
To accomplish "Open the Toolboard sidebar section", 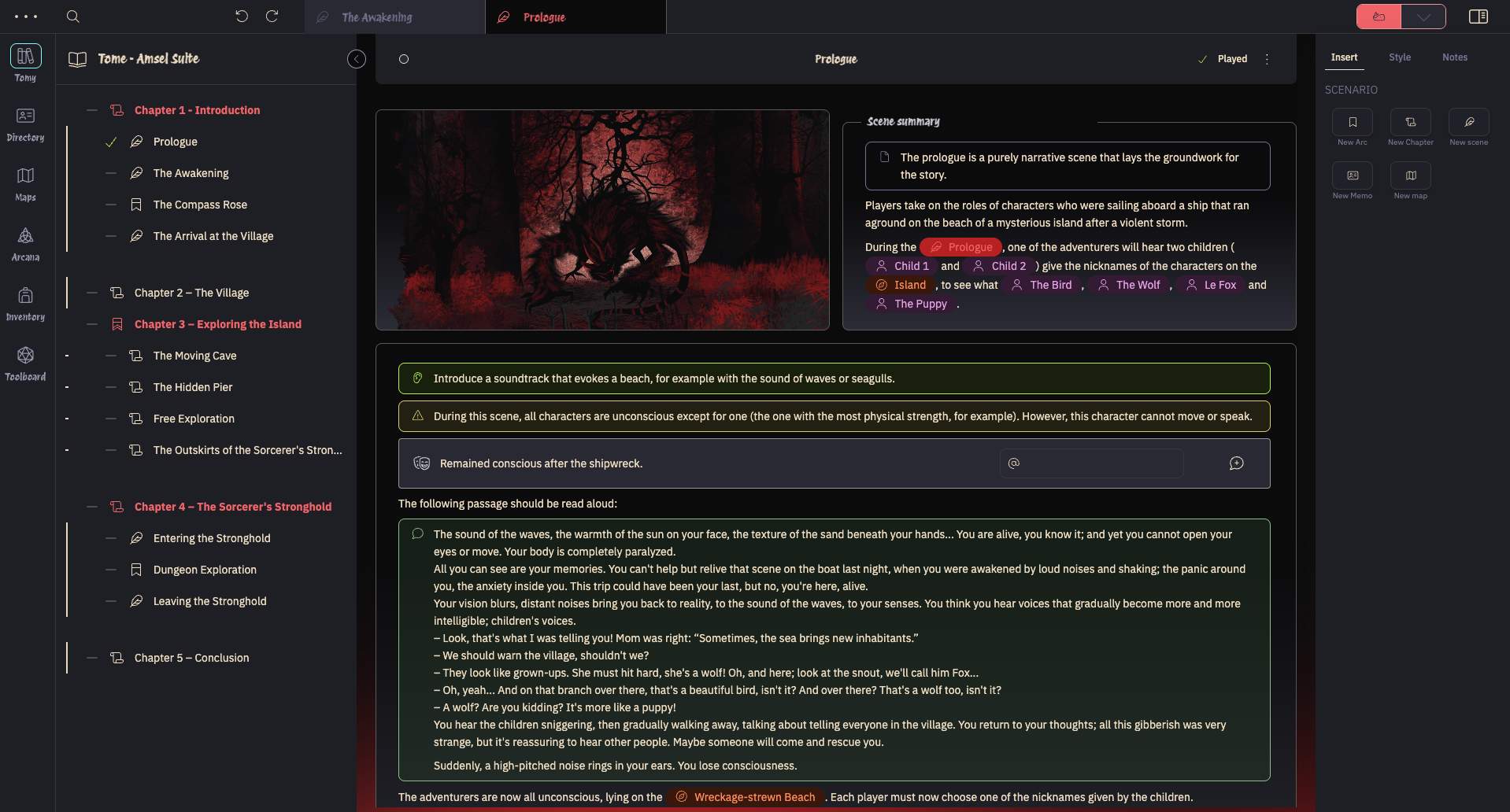I will pyautogui.click(x=25, y=363).
